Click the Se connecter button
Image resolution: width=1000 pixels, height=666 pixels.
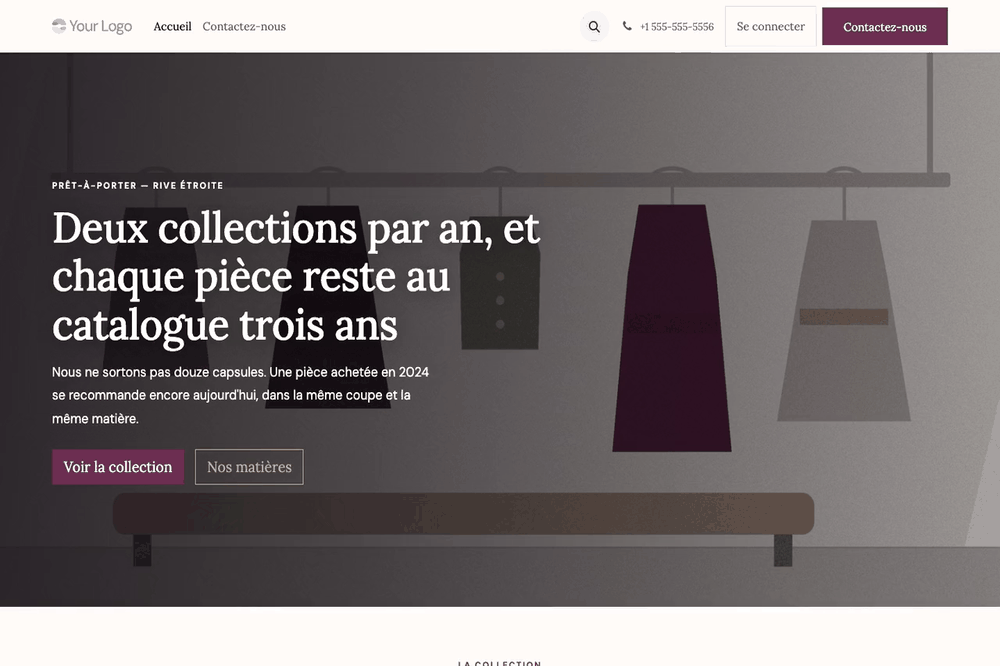770,26
